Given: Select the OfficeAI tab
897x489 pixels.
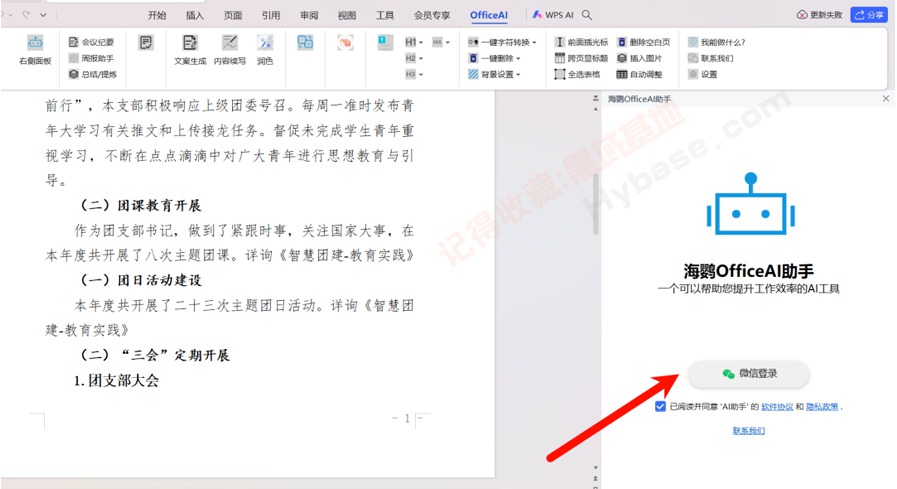Looking at the screenshot, I should 489,15.
